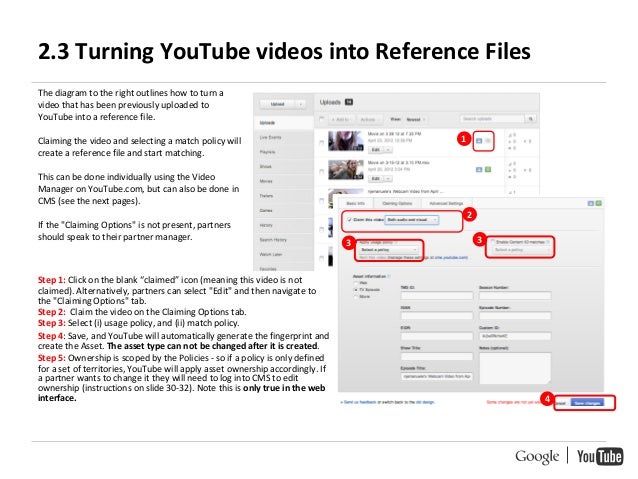
Task: Expand the arrow beside Edit on the first video
Action: (389, 150)
